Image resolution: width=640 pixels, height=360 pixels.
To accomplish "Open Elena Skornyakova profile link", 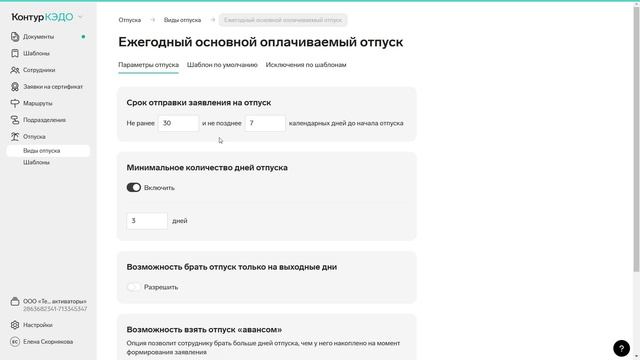I will 48,342.
